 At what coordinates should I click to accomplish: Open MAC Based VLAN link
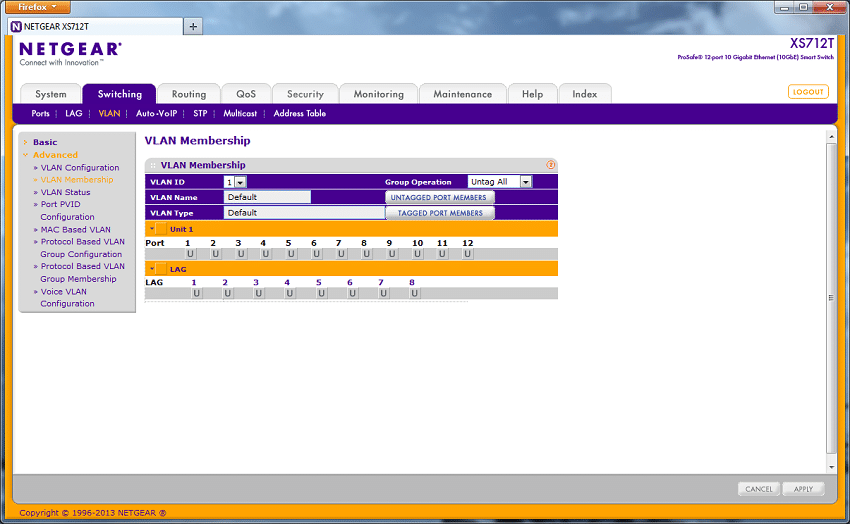click(75, 229)
